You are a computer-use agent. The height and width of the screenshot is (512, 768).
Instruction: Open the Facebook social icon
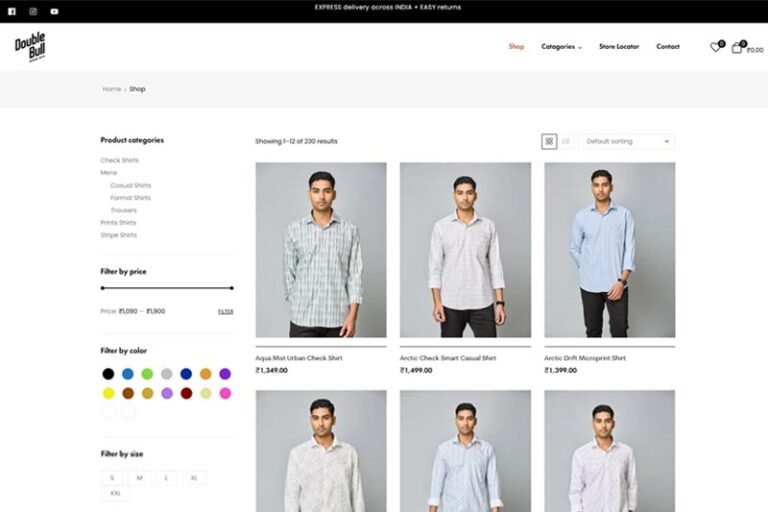coord(12,11)
